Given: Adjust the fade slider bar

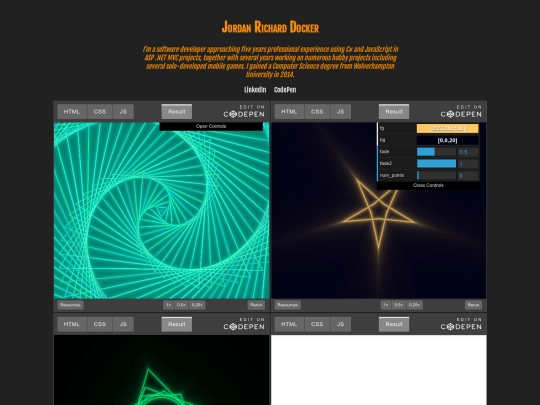Looking at the screenshot, I should [436, 152].
